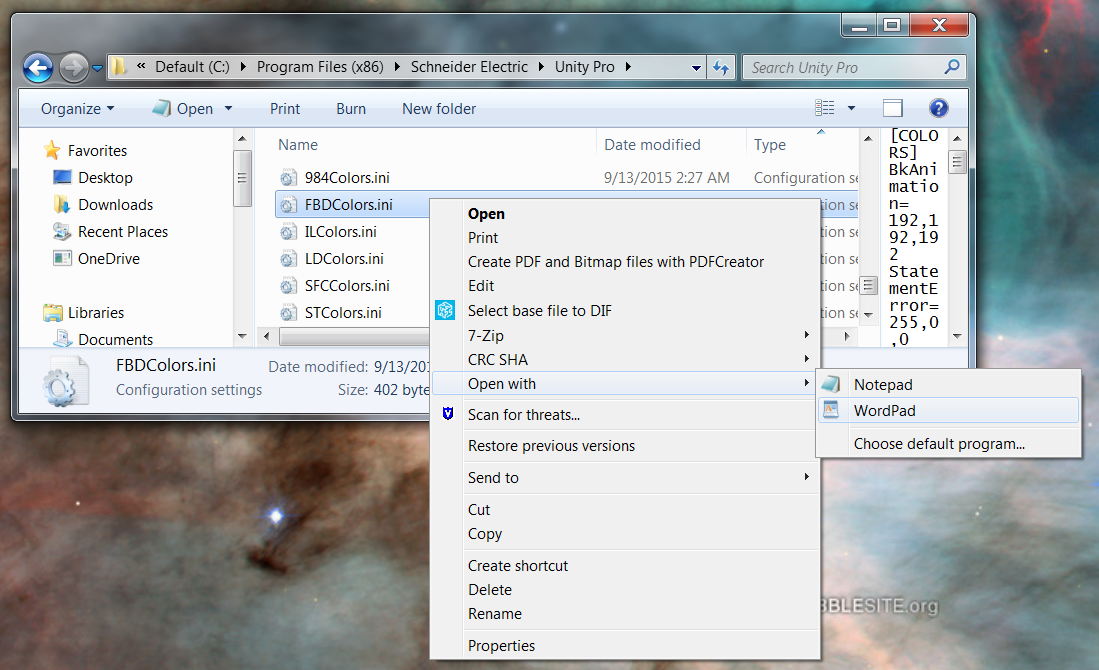Expand the Send to submenu

[x=625, y=478]
